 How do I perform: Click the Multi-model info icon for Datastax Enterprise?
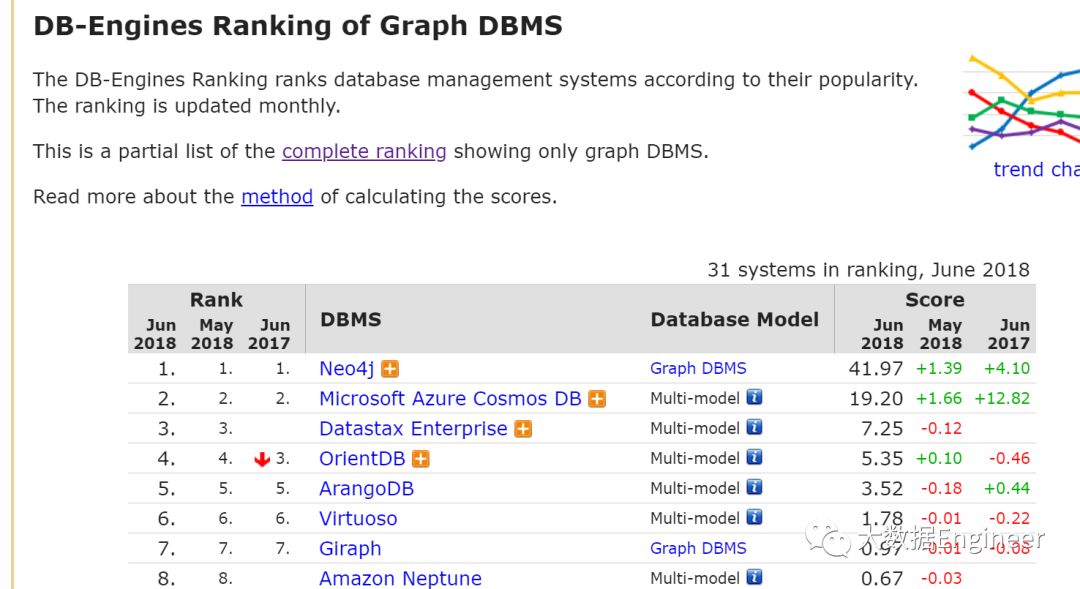(x=754, y=428)
